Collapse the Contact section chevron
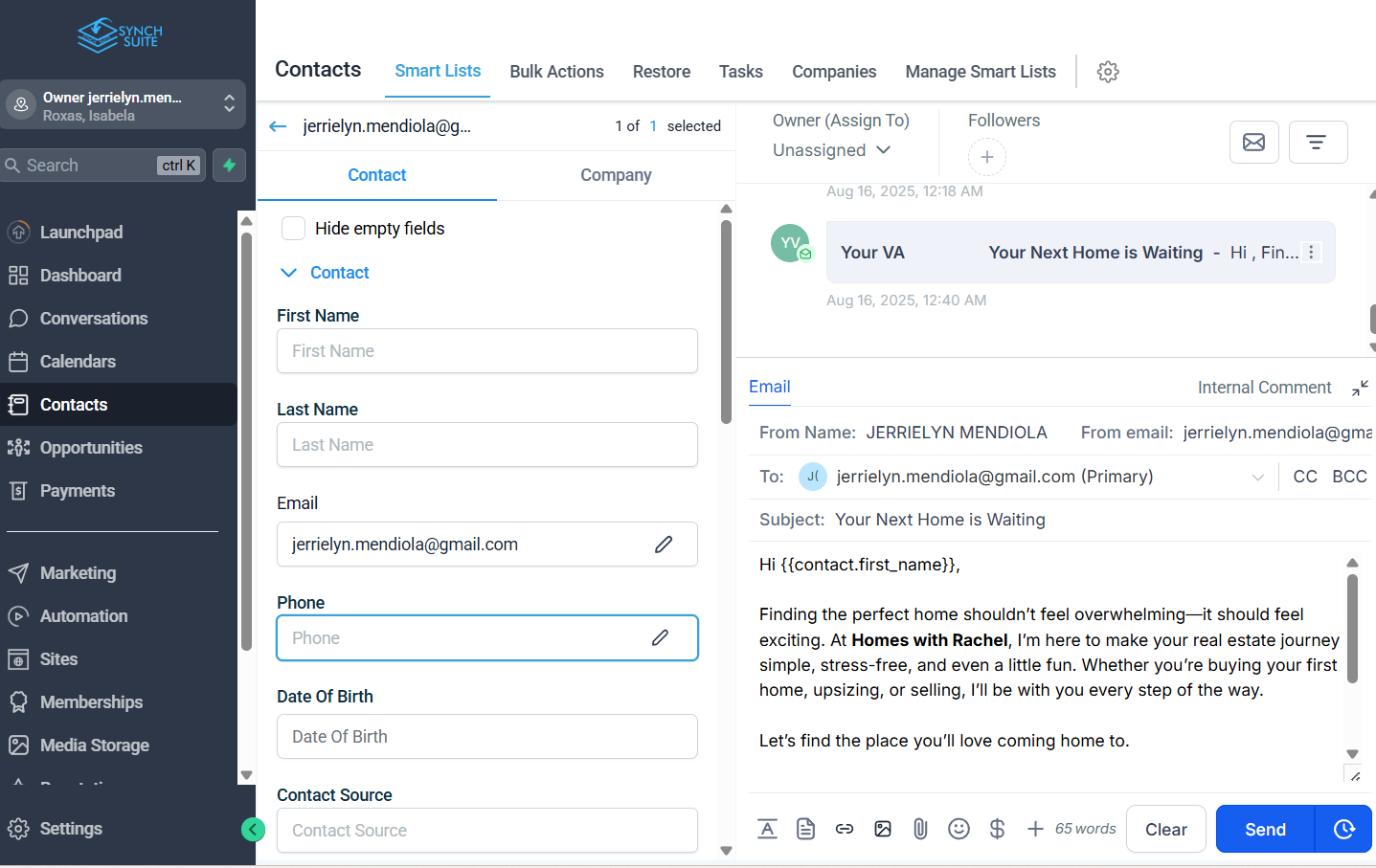 click(288, 273)
